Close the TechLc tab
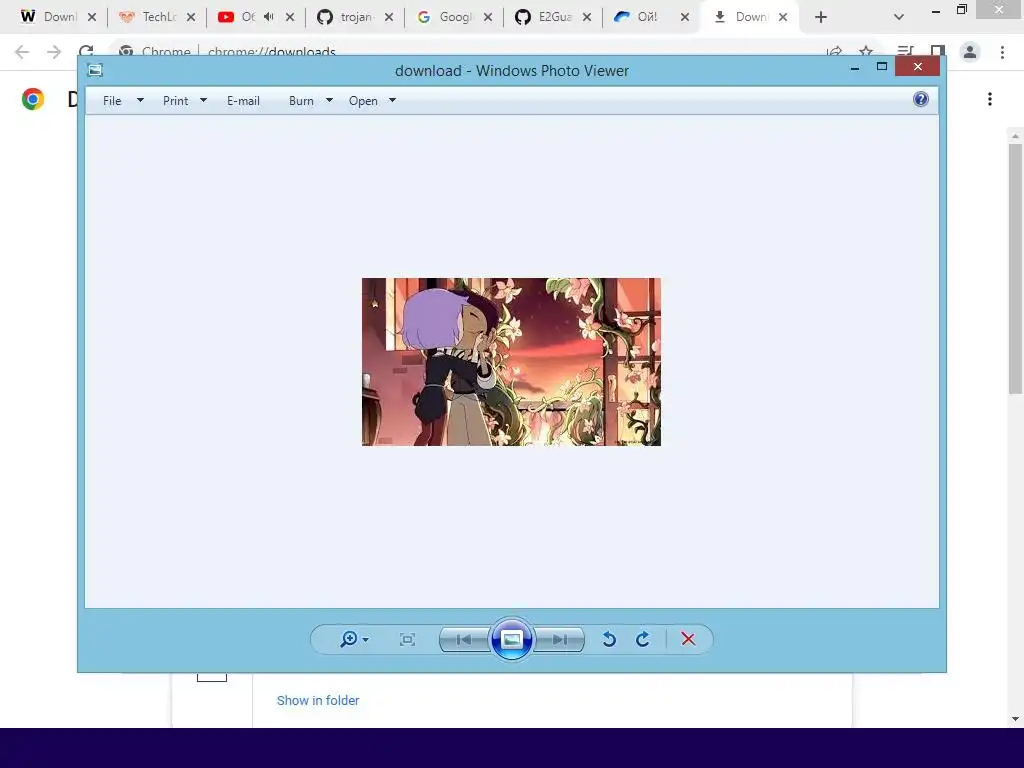The height and width of the screenshot is (768, 1024). coord(191,18)
